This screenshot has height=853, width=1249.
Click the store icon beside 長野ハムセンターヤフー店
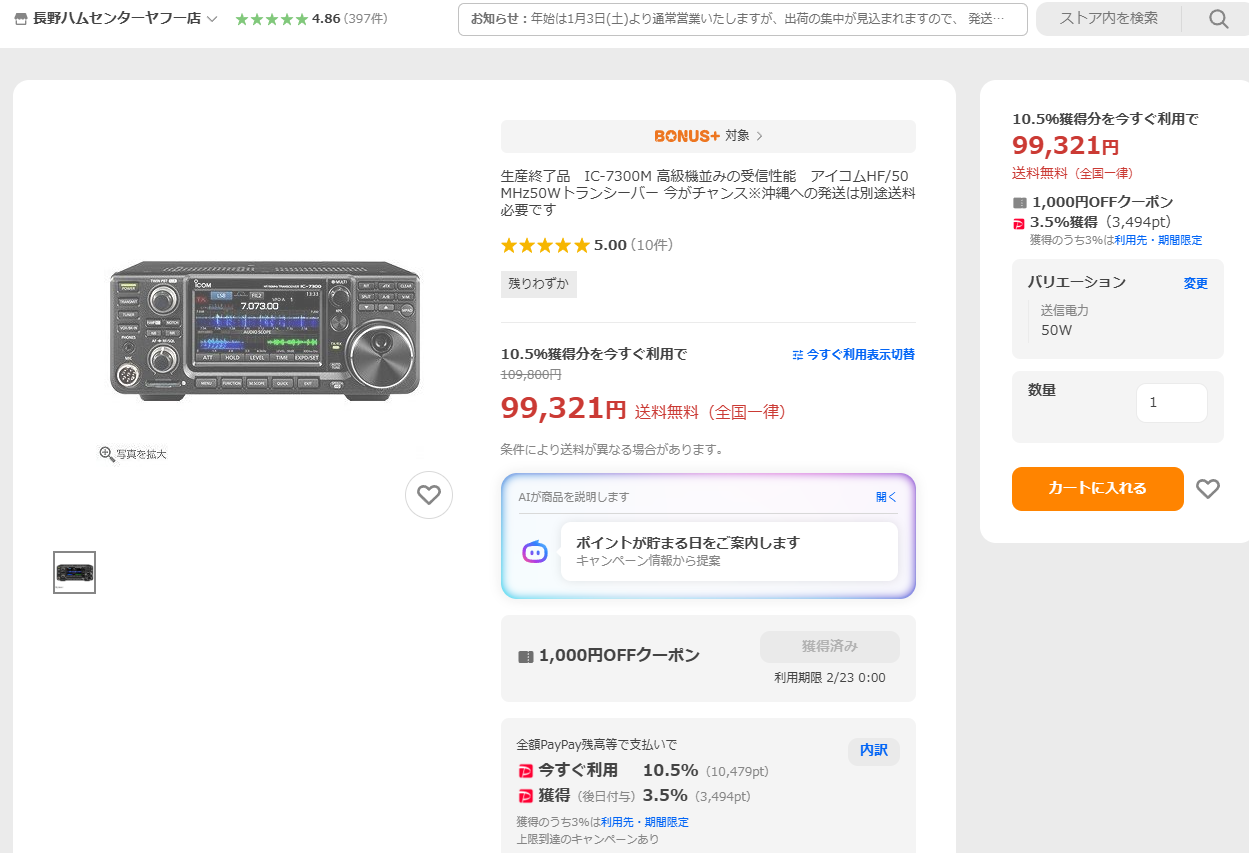20,19
